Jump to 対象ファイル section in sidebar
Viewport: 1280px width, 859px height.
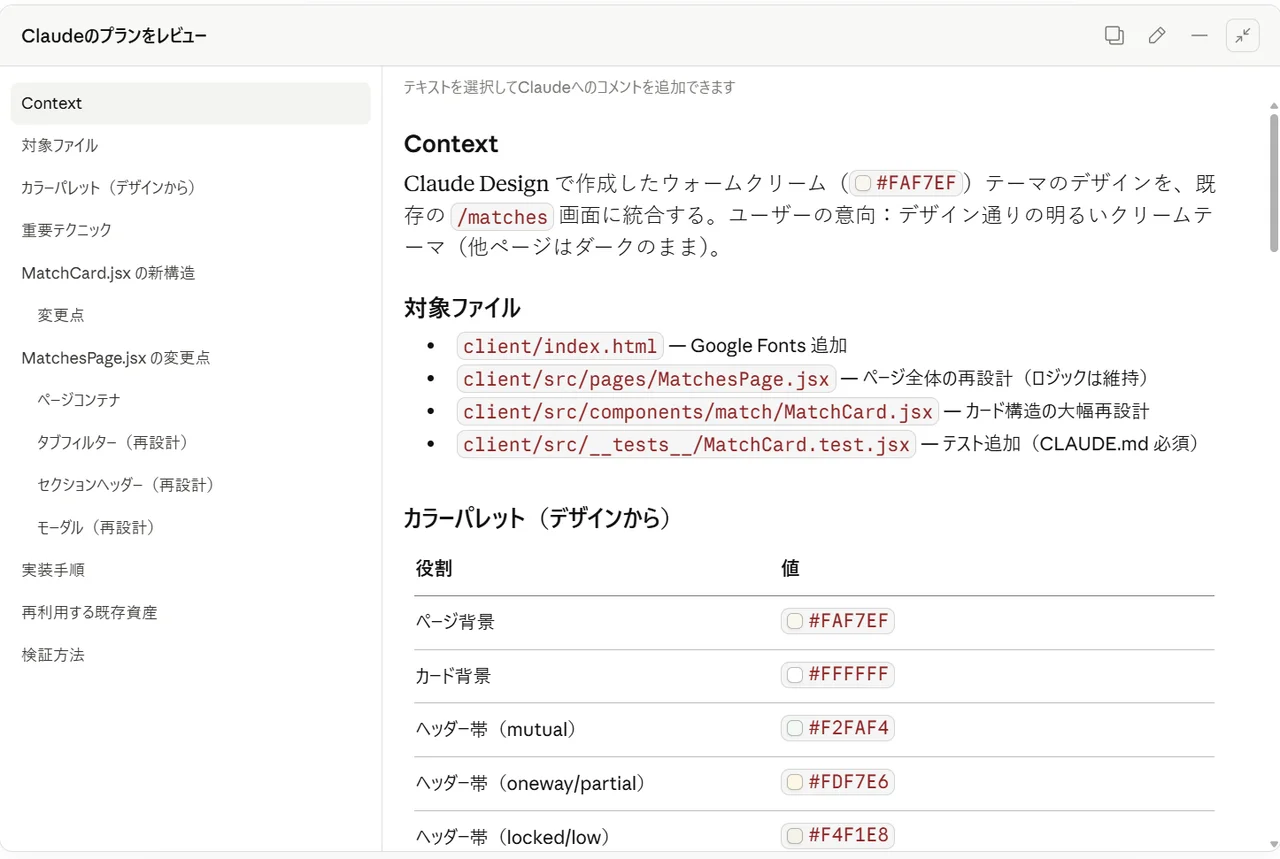click(x=60, y=145)
